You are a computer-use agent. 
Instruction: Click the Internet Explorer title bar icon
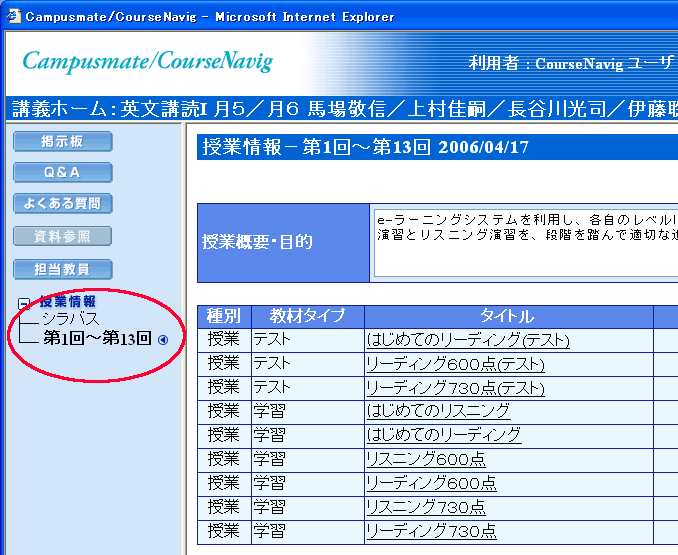click(x=13, y=16)
